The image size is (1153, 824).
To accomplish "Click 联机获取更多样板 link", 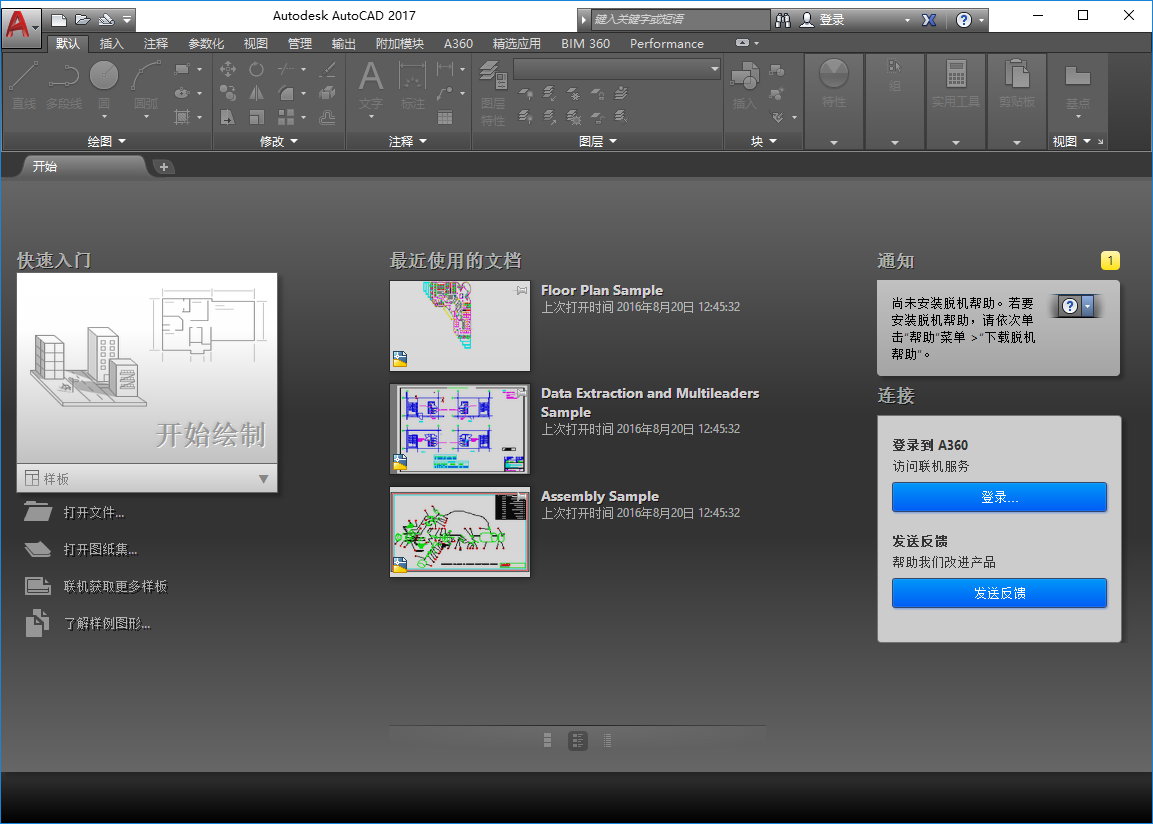I will tap(115, 586).
